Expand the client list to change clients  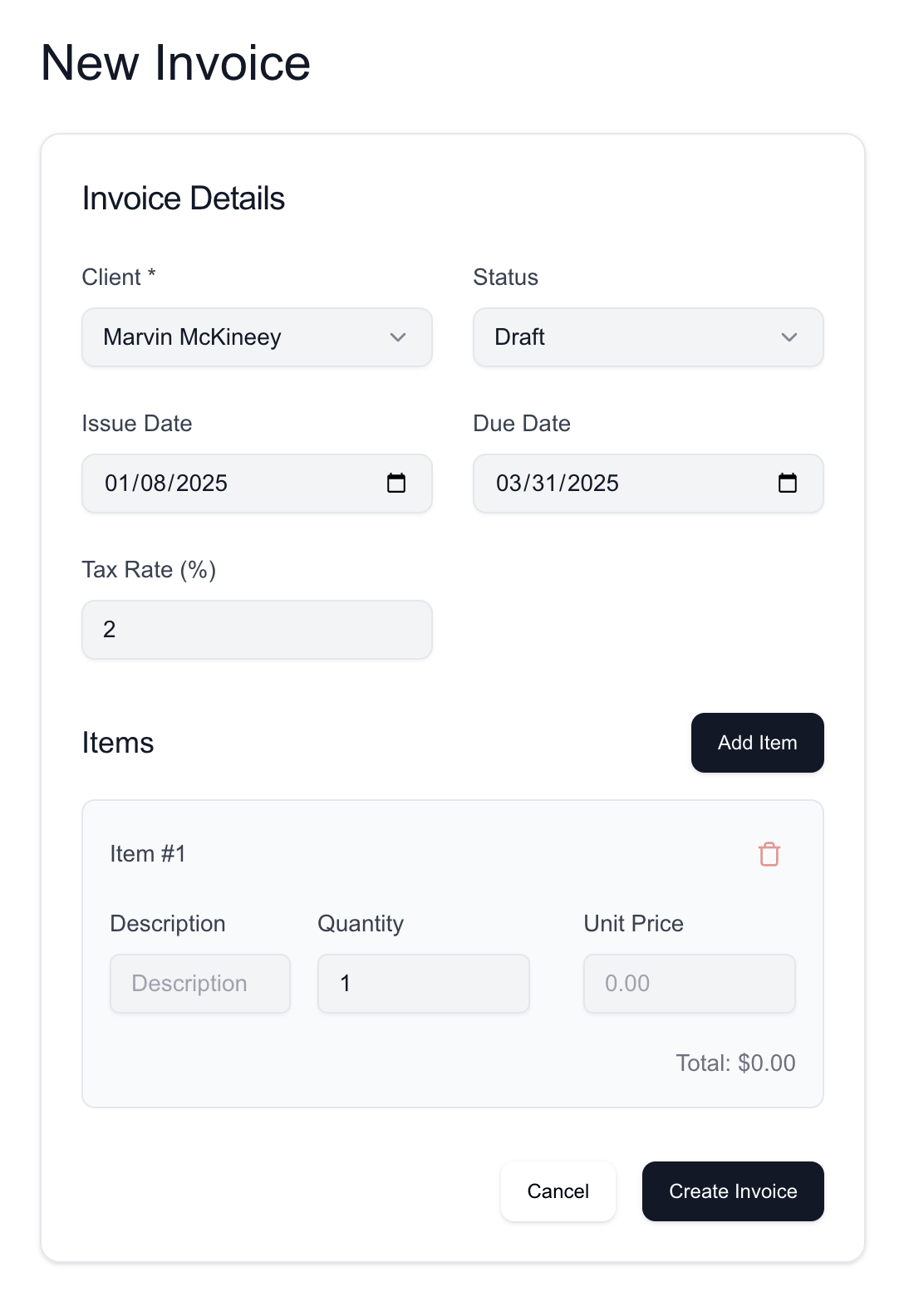[x=257, y=337]
